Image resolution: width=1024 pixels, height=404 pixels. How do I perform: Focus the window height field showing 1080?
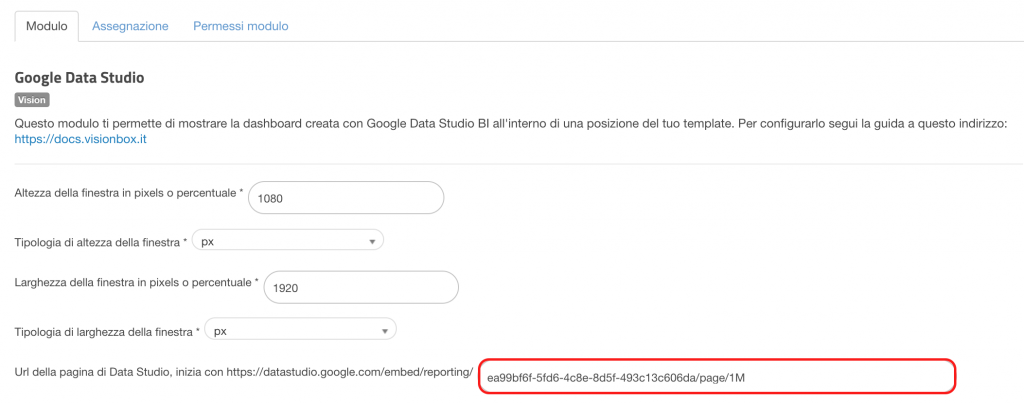(x=346, y=197)
